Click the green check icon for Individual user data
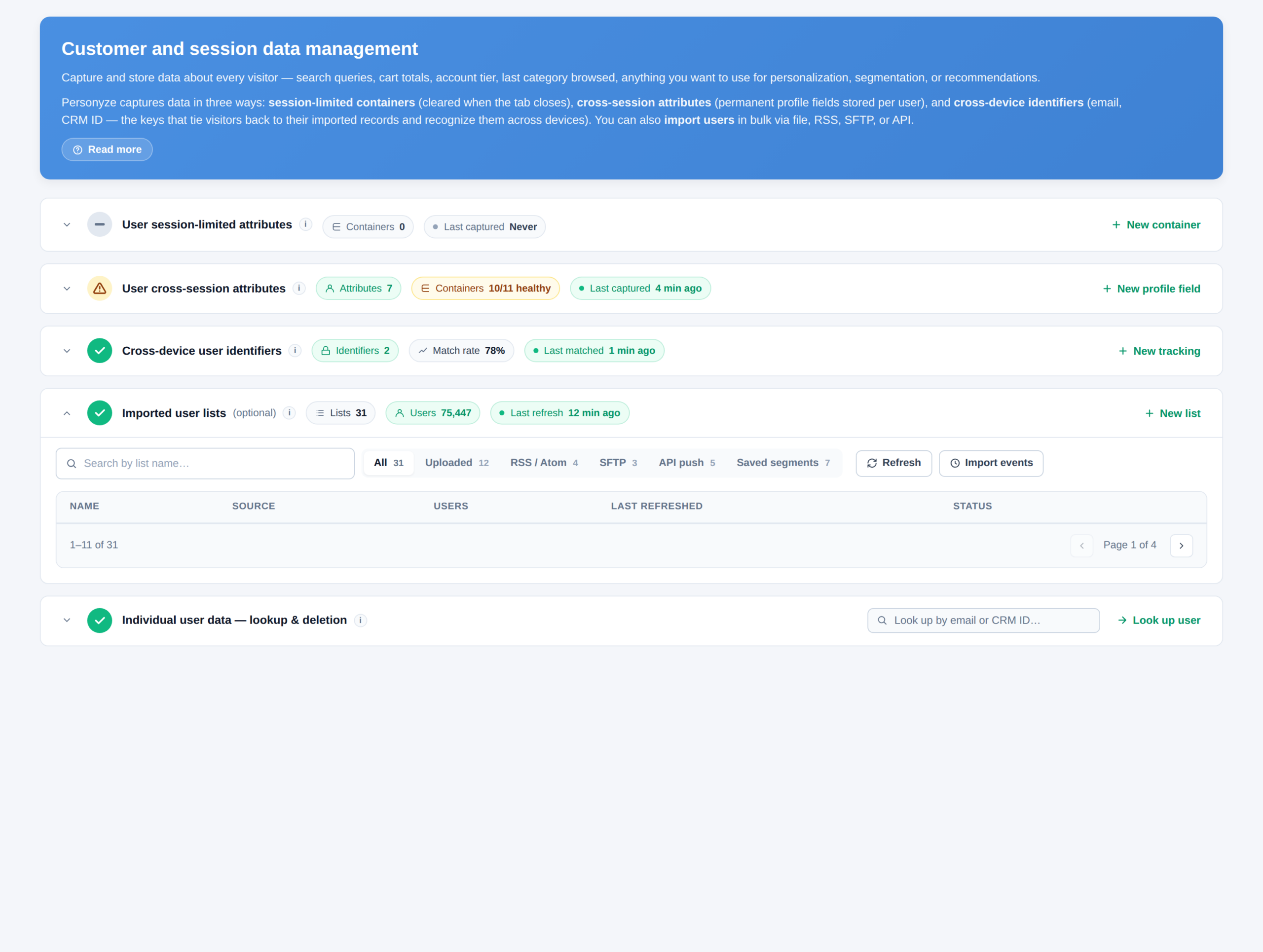The height and width of the screenshot is (952, 1263). click(x=99, y=620)
